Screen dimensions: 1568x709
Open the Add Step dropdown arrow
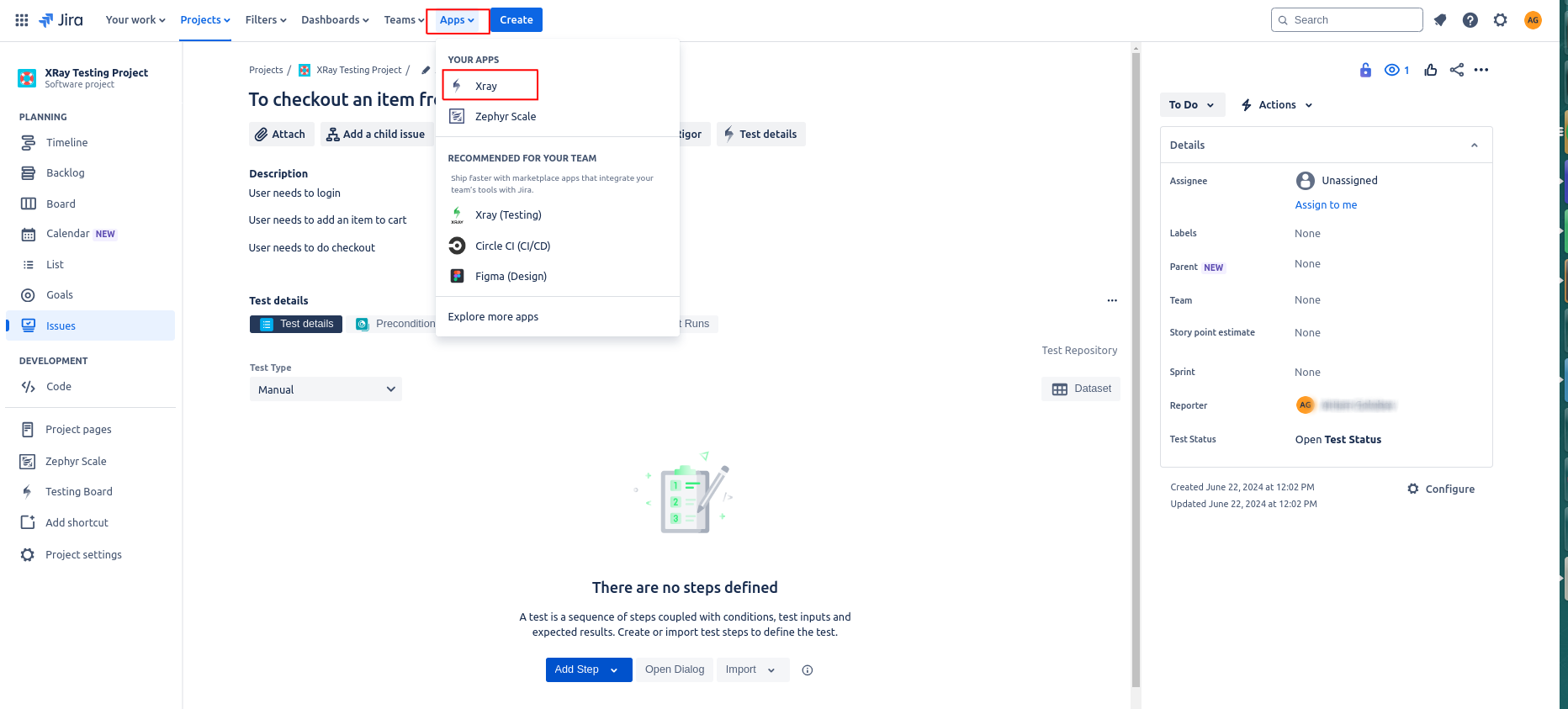click(615, 670)
